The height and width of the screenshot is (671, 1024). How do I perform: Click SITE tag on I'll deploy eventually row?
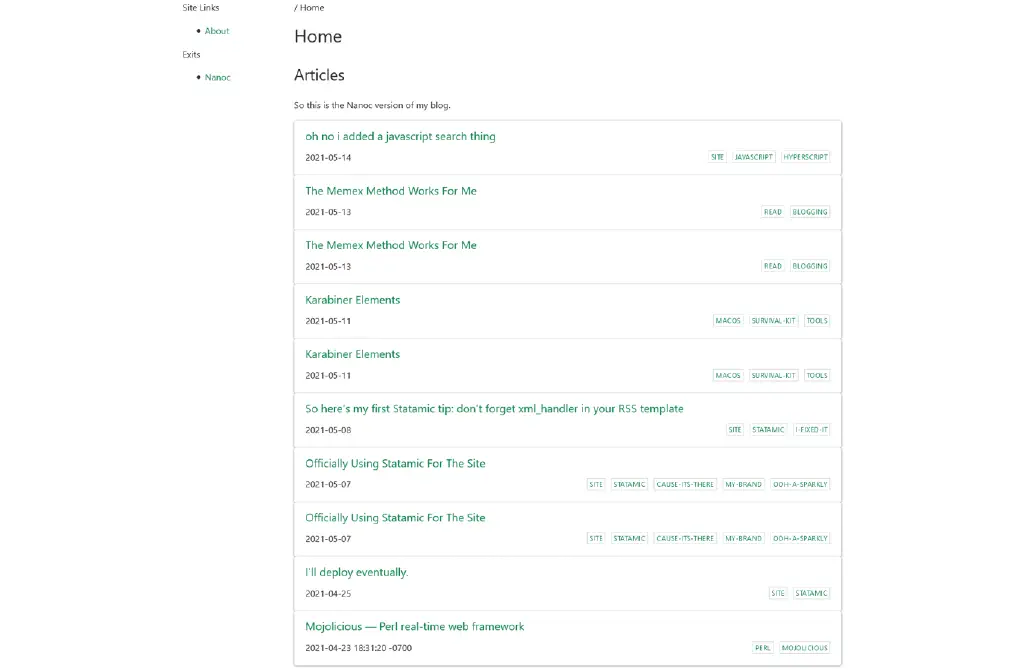point(778,593)
